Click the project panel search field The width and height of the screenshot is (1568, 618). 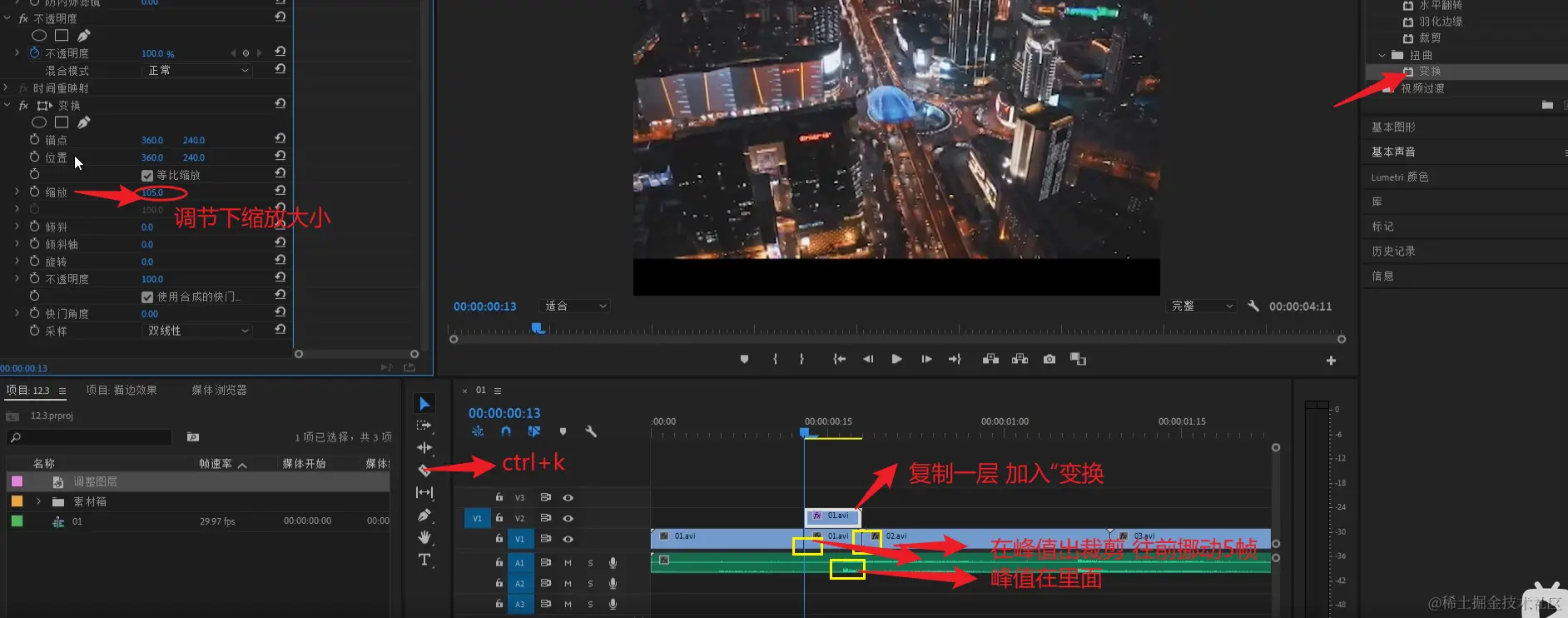[89, 437]
